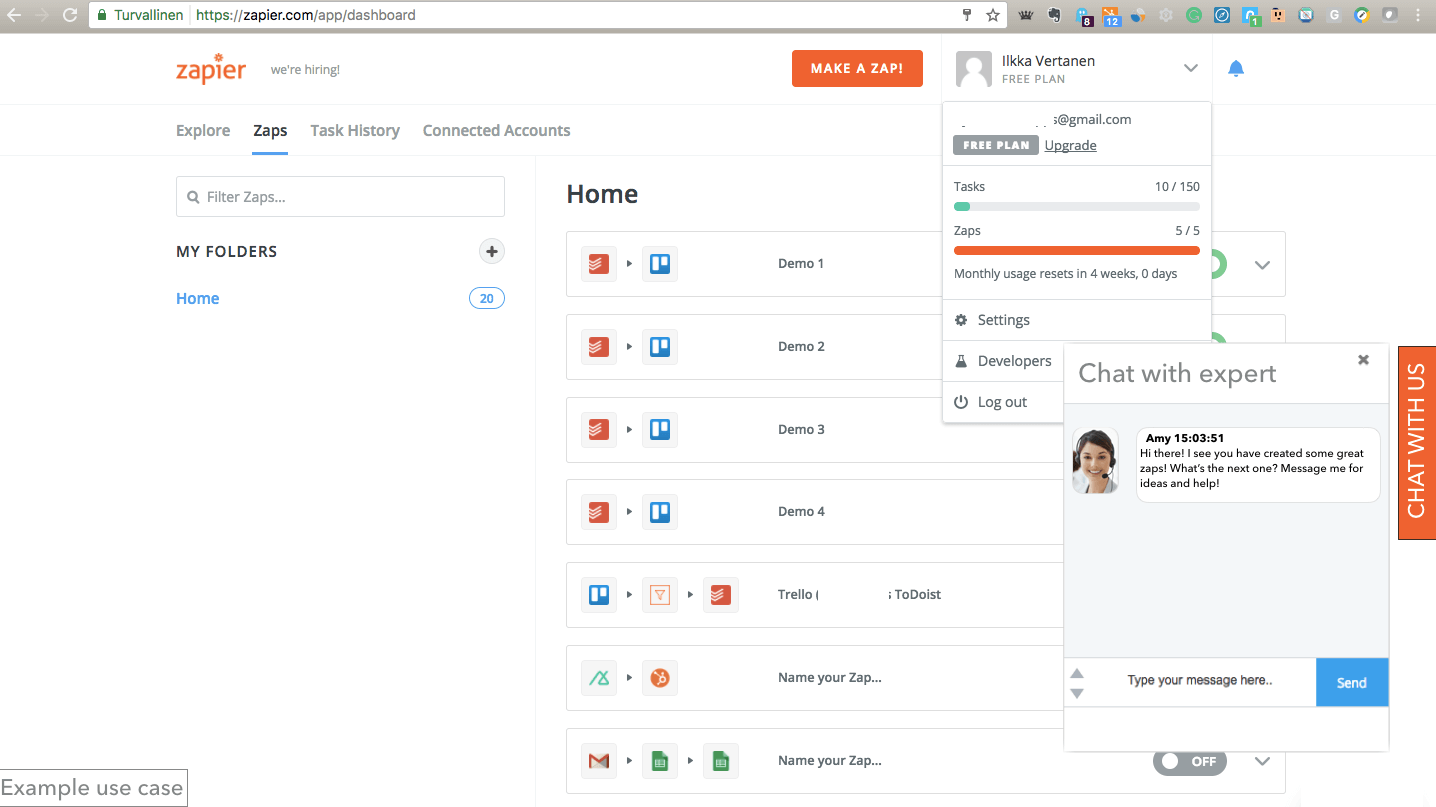
Task: Click the Evernote elephant extension icon
Action: (x=1054, y=15)
